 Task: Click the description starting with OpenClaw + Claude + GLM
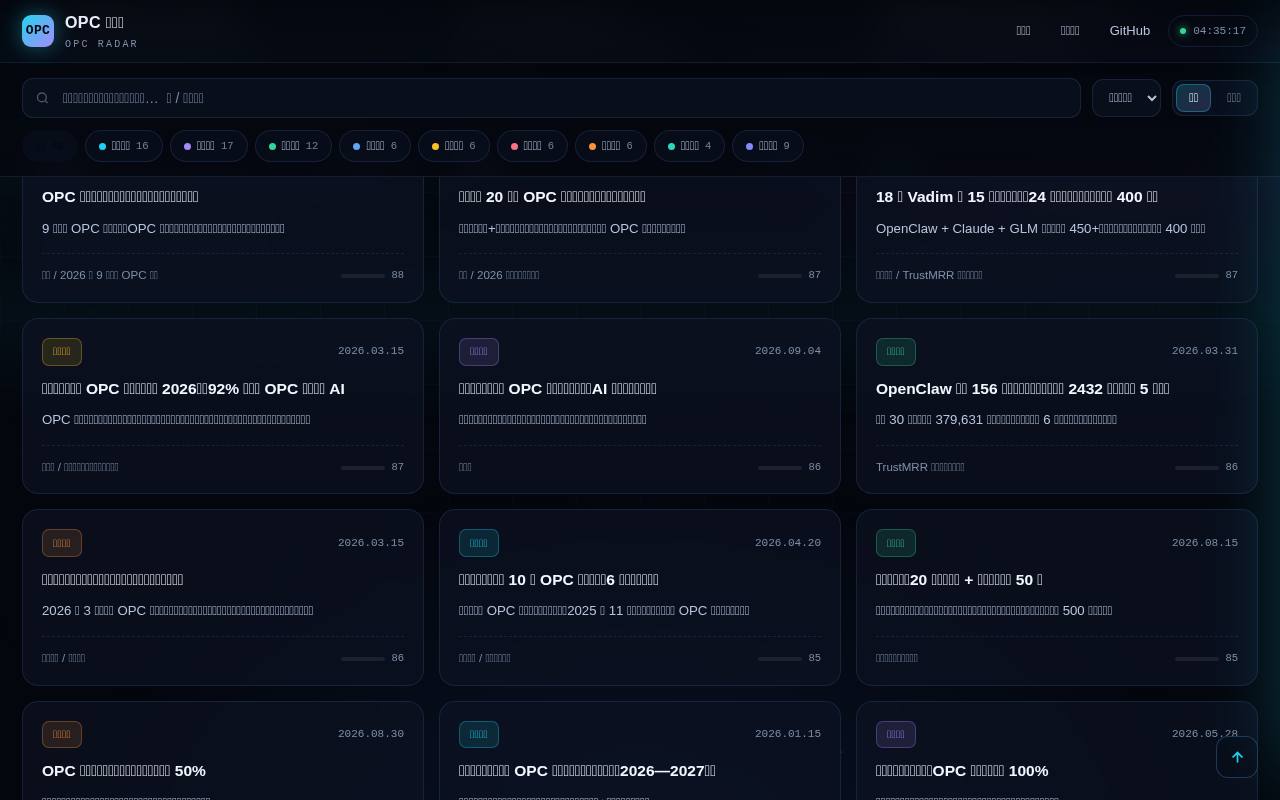1040,229
